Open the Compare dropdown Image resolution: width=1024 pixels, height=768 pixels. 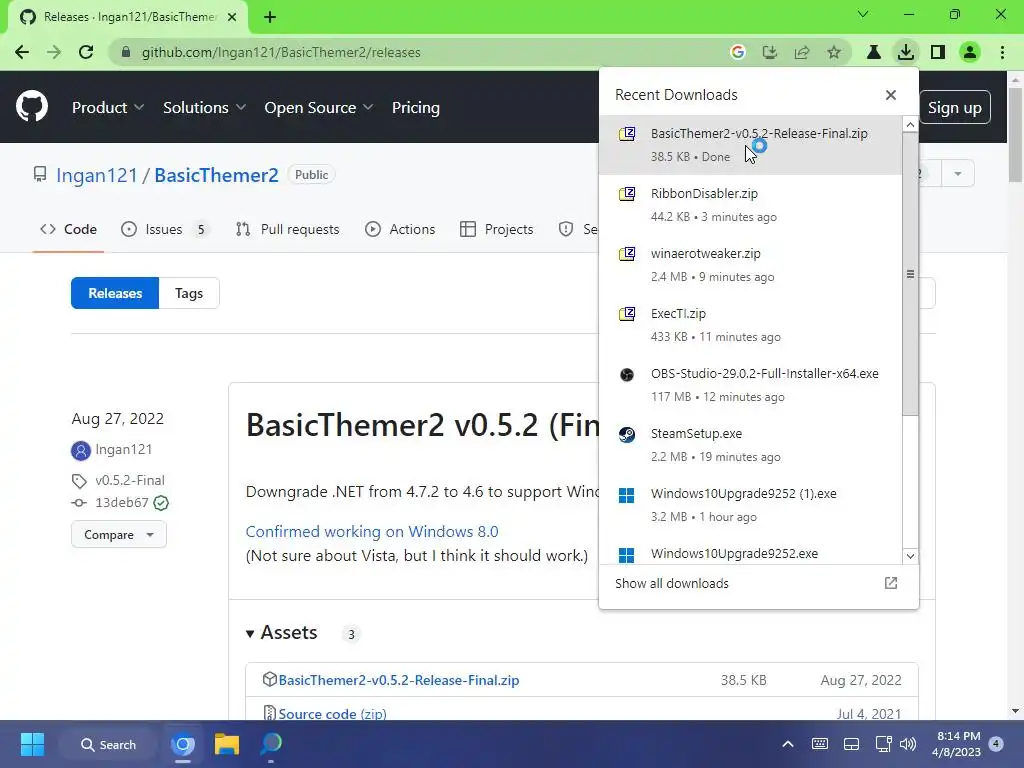tap(119, 535)
